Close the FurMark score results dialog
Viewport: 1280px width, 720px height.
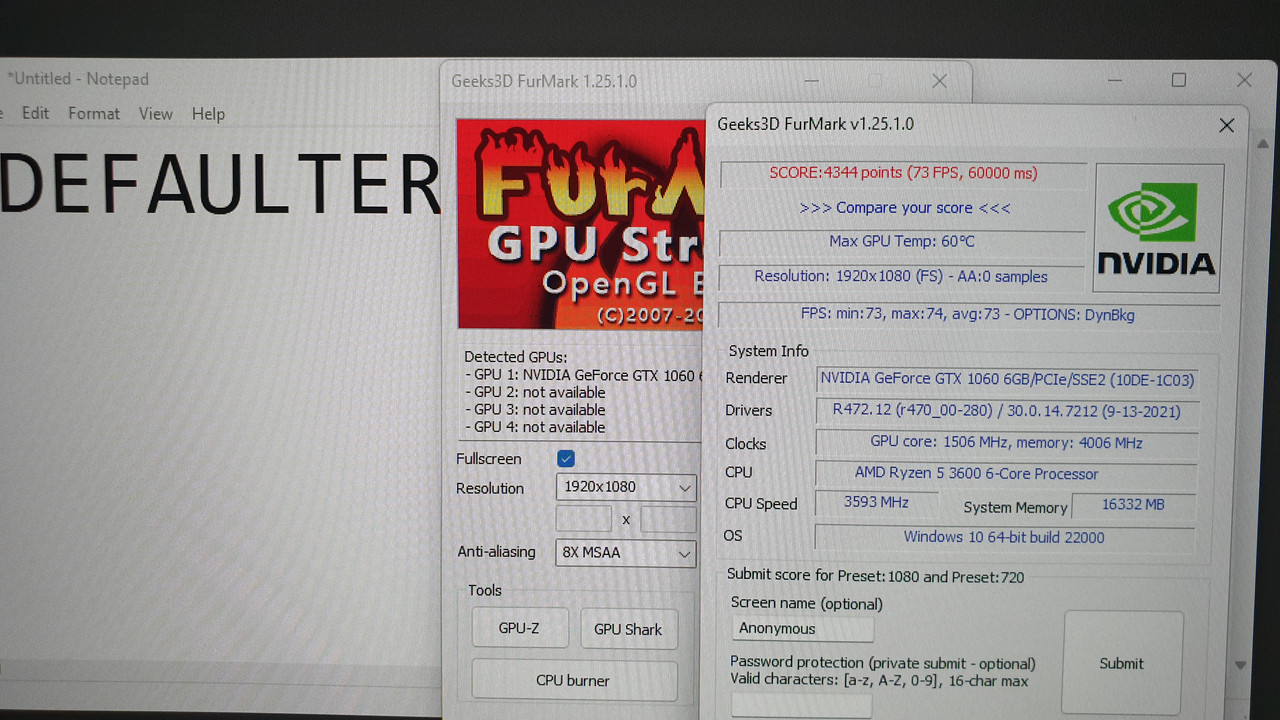(x=1226, y=125)
